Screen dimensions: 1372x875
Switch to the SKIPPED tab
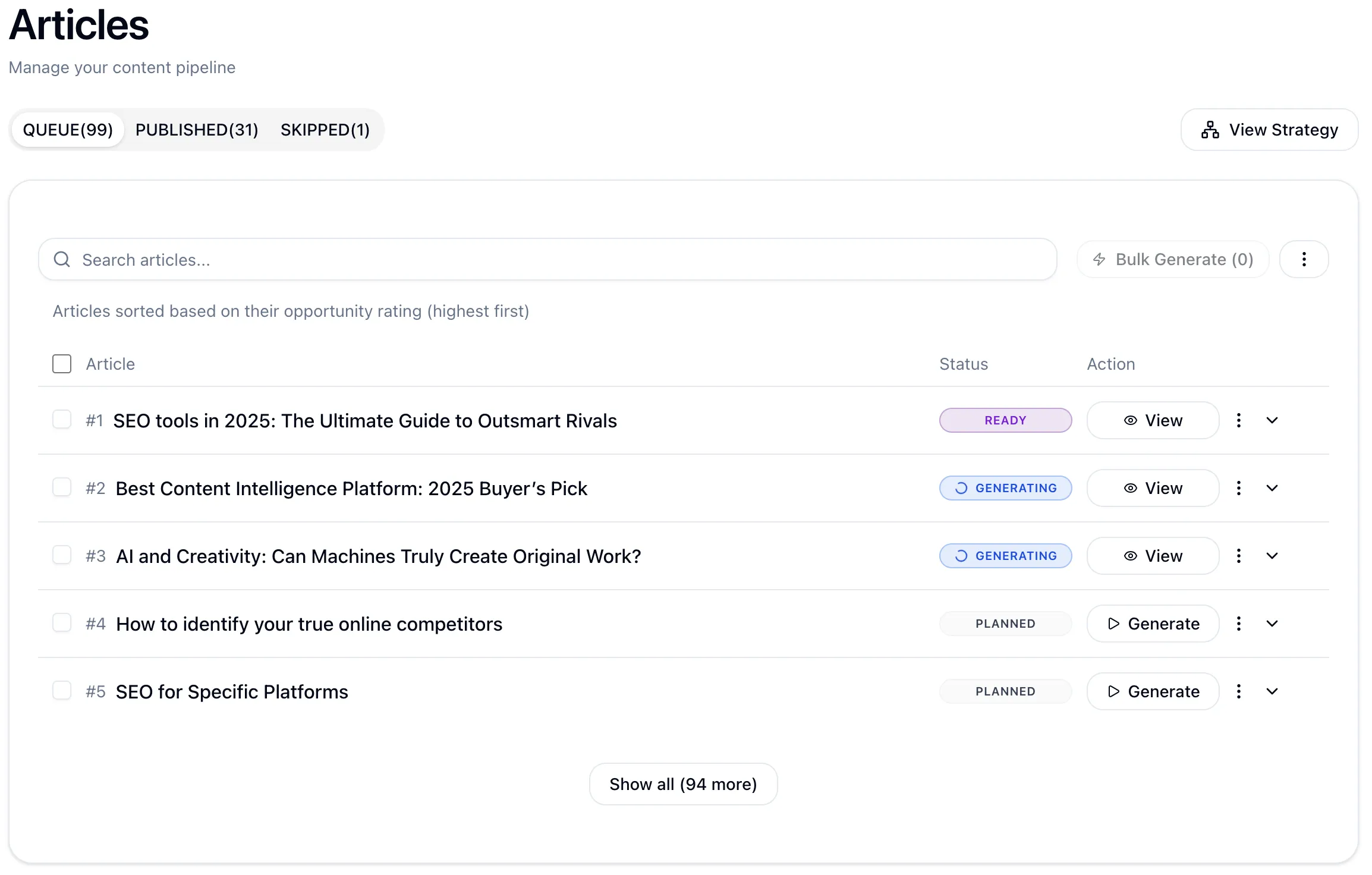325,130
